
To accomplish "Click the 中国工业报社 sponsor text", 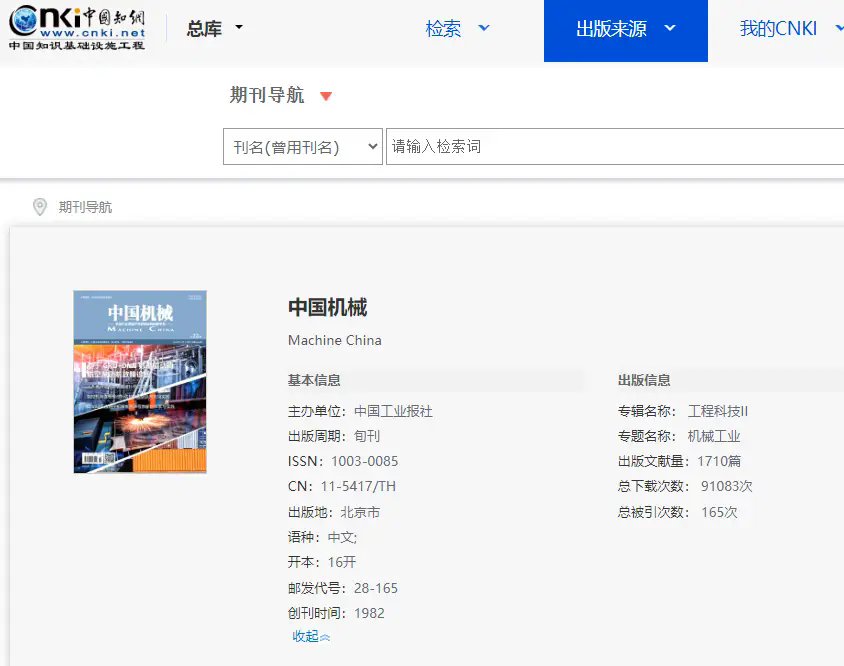I will [x=393, y=411].
